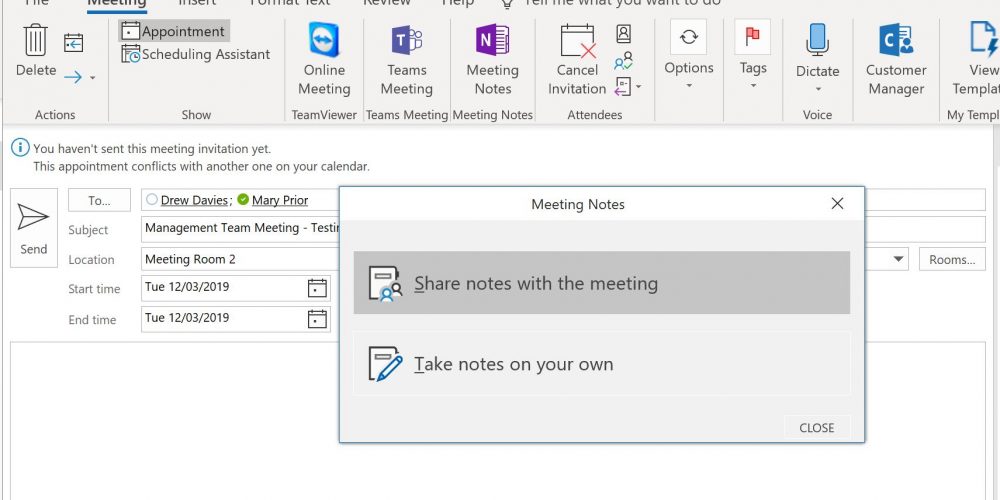The width and height of the screenshot is (1000, 500).
Task: Open the Address Book icon
Action: coord(624,34)
